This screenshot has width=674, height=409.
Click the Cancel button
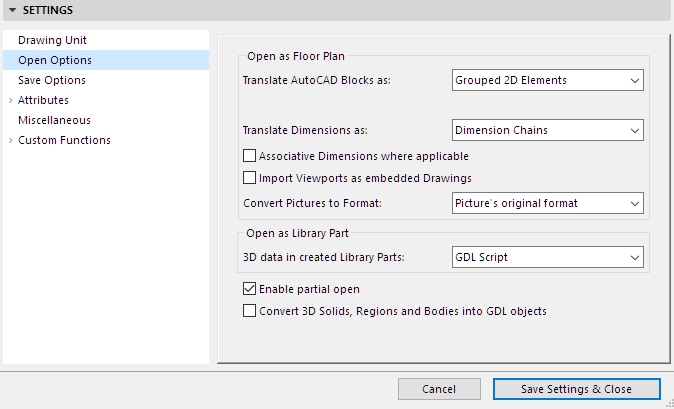point(439,389)
